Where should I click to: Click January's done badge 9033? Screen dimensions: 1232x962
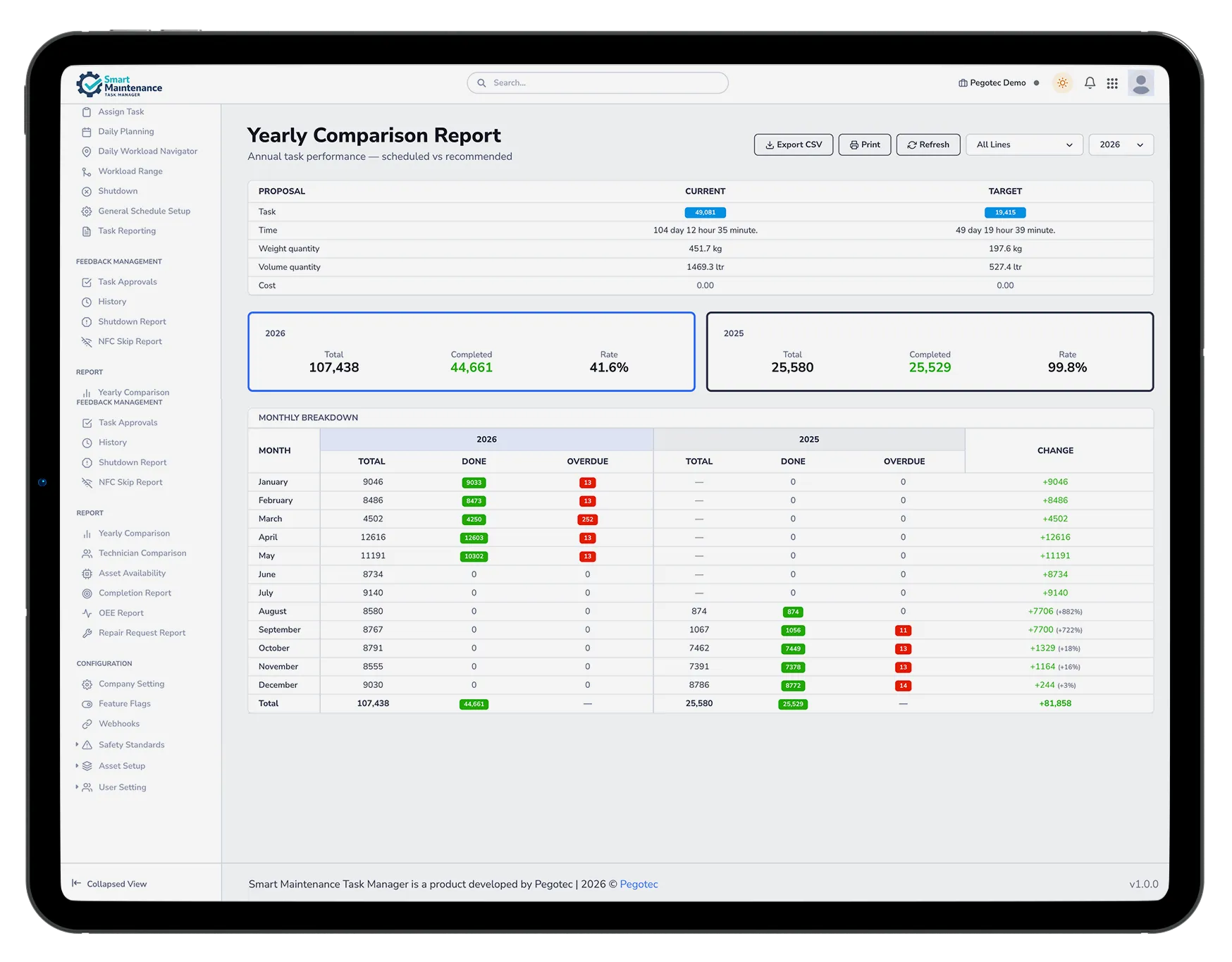point(474,483)
